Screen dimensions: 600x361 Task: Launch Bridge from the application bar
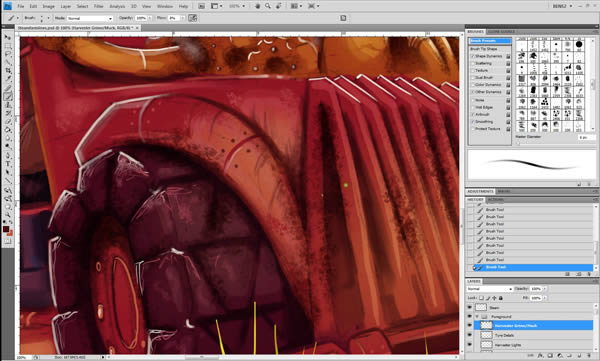[202, 6]
